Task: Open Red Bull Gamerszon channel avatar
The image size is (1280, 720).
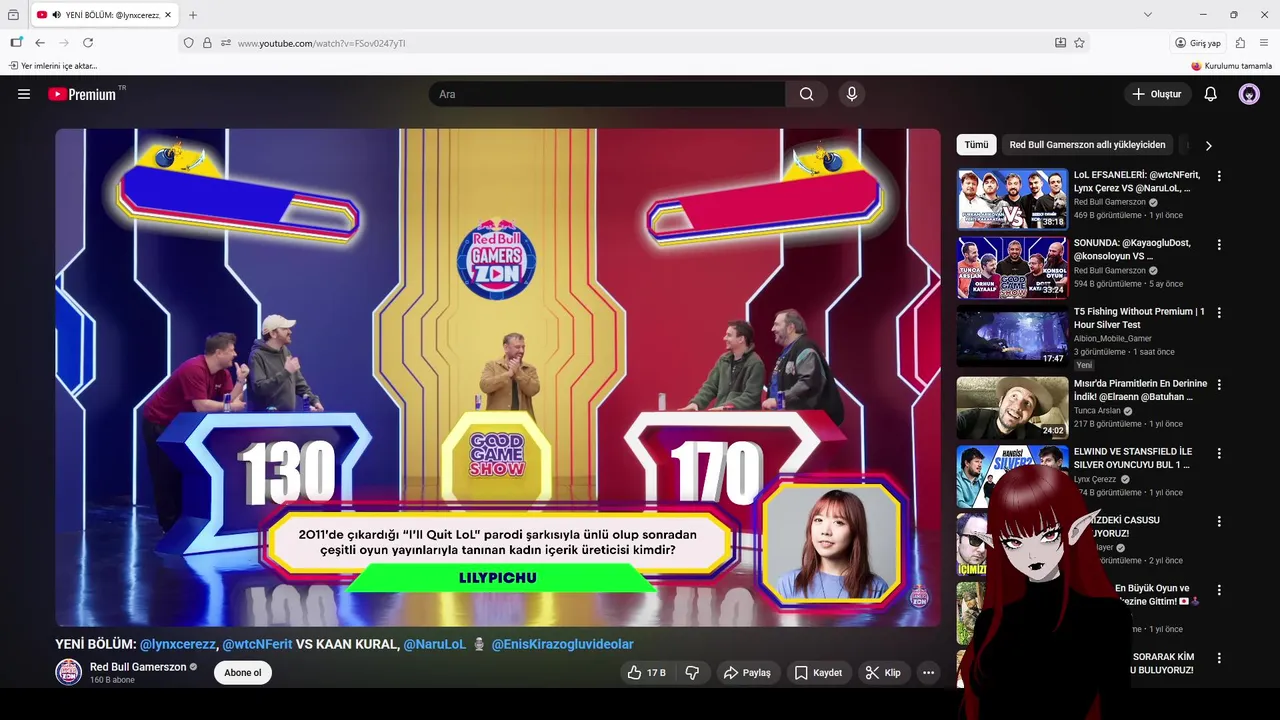Action: [68, 672]
